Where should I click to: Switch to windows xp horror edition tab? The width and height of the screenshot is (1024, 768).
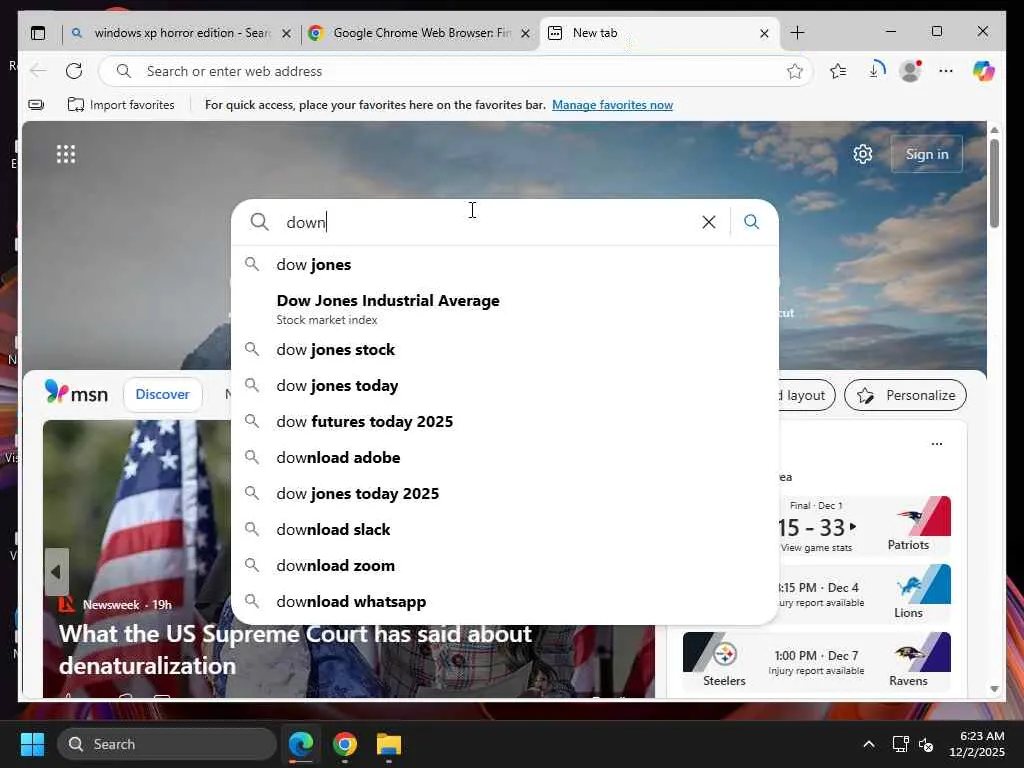coord(181,33)
